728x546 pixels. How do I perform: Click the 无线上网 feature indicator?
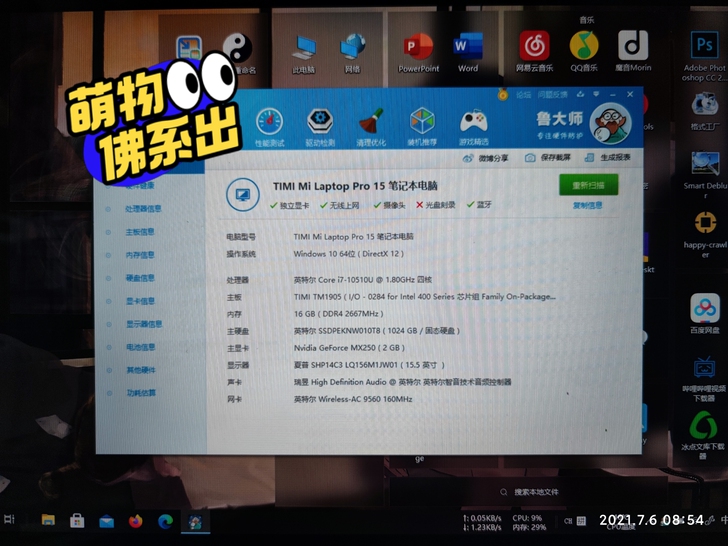339,205
